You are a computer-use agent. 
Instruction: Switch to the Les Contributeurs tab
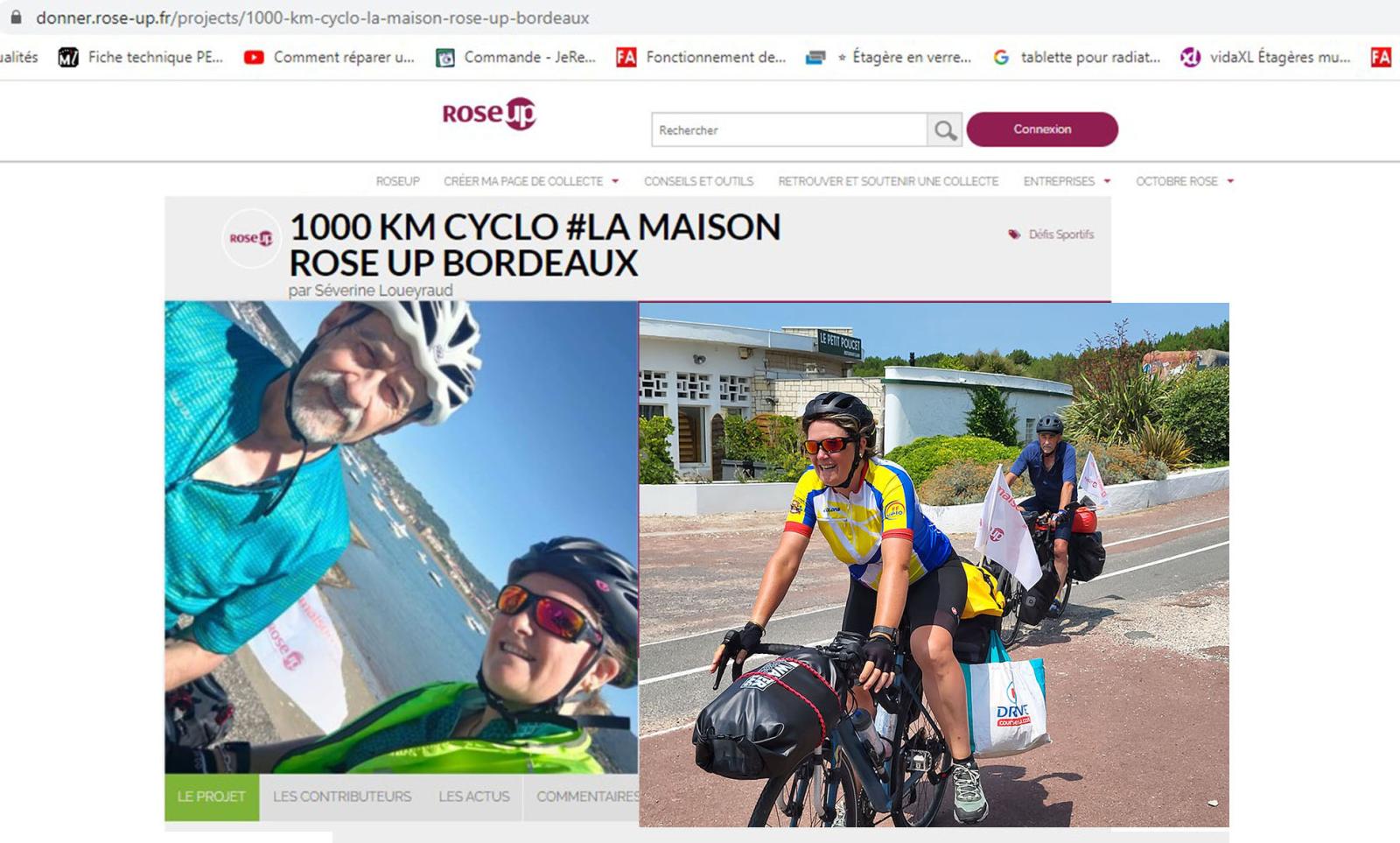(342, 797)
